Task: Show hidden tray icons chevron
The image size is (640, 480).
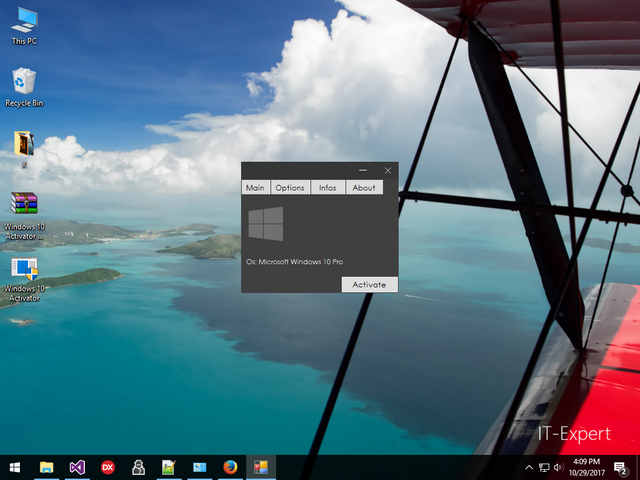Action: (x=529, y=467)
